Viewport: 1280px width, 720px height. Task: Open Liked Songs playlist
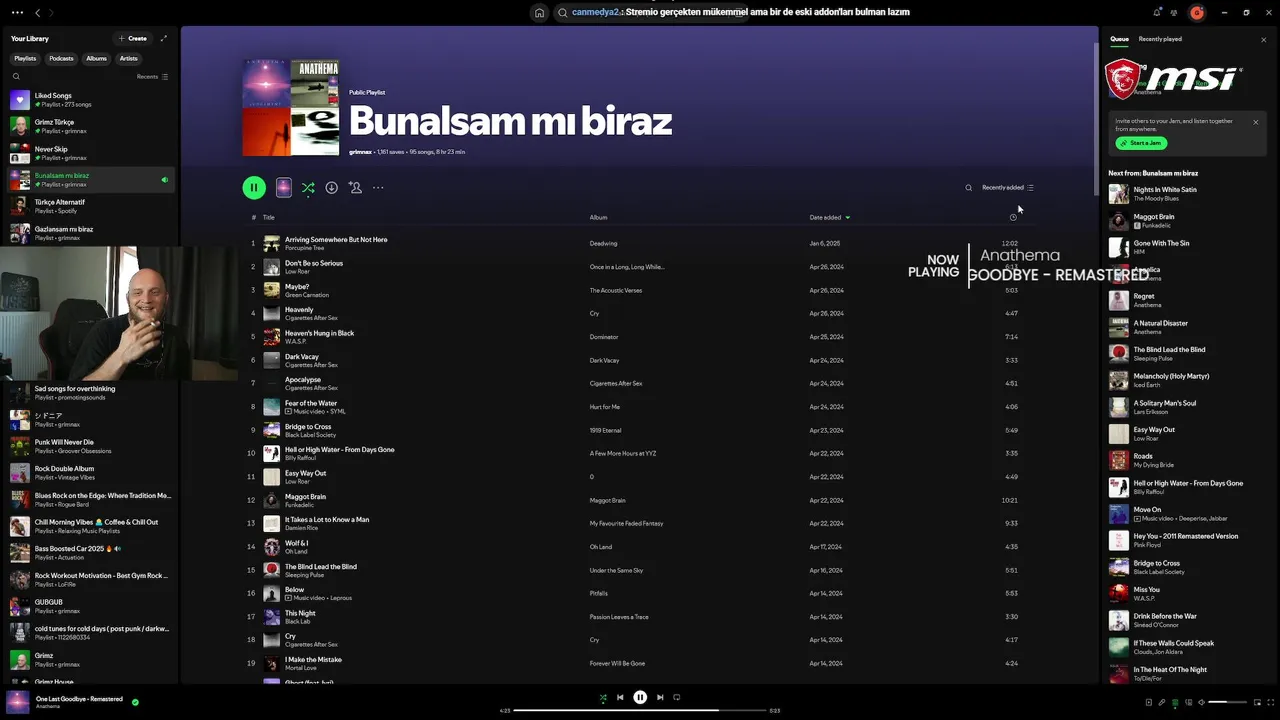coord(90,99)
